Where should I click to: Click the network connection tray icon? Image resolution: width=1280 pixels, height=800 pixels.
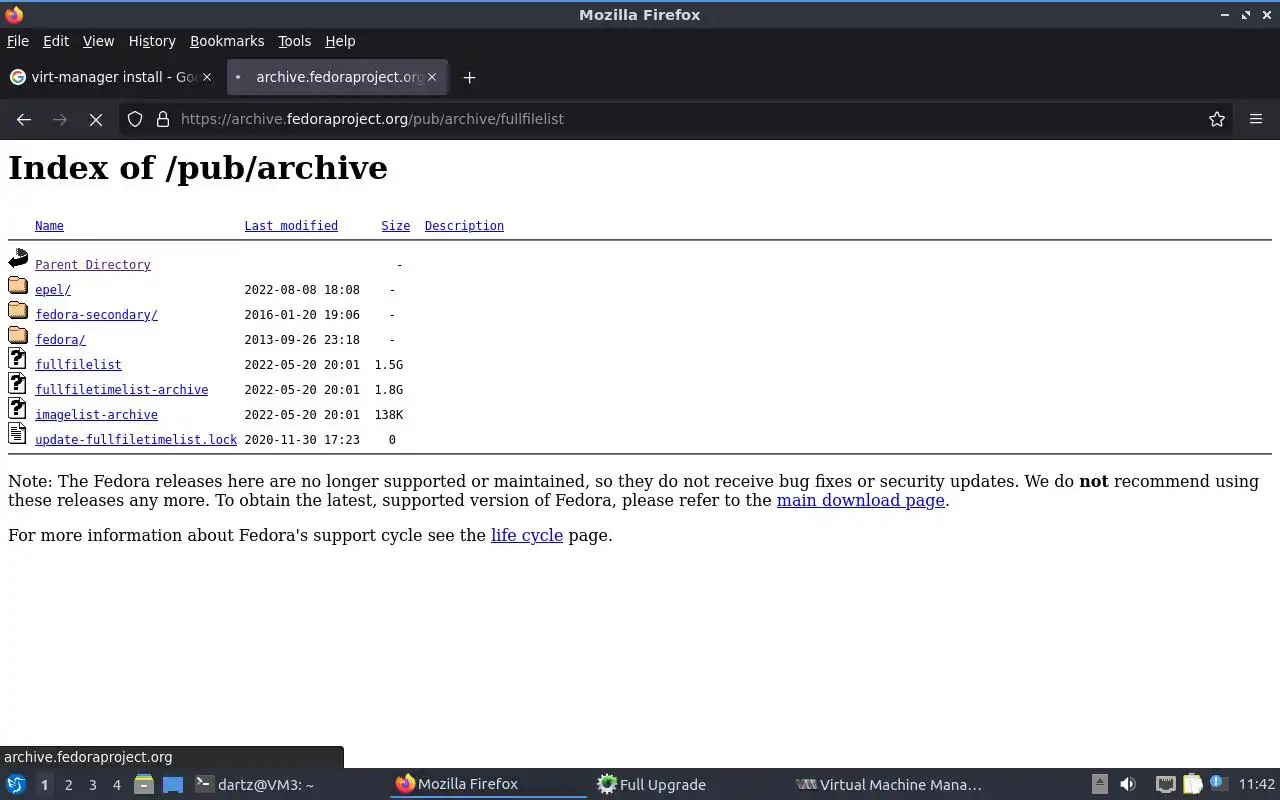(x=1165, y=785)
